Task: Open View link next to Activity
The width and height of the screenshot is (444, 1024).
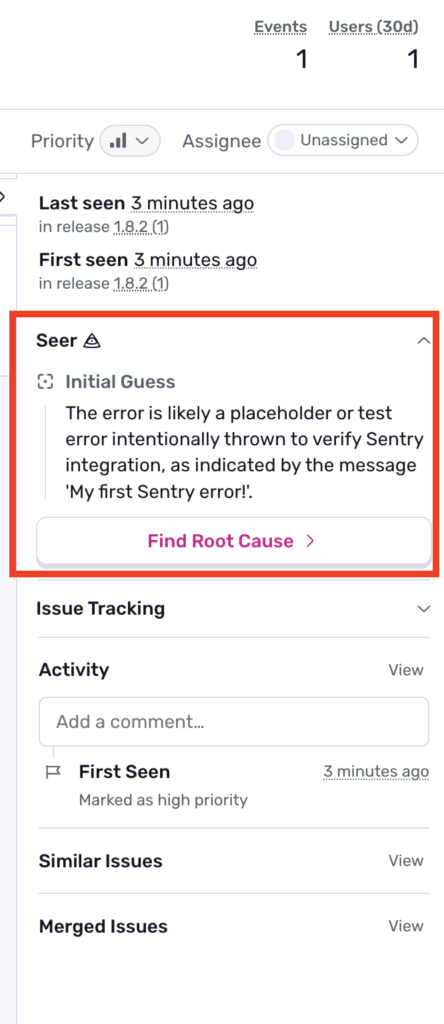Action: 406,670
